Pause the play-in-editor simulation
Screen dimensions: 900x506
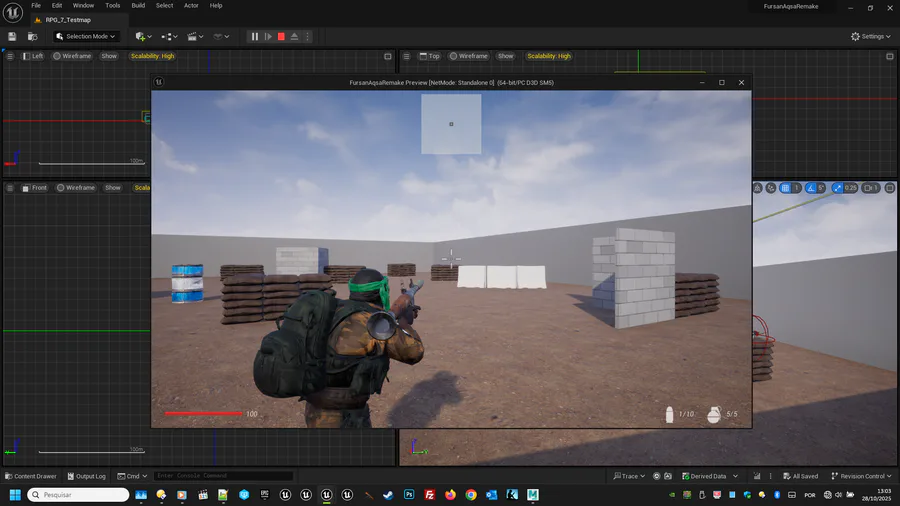[255, 36]
